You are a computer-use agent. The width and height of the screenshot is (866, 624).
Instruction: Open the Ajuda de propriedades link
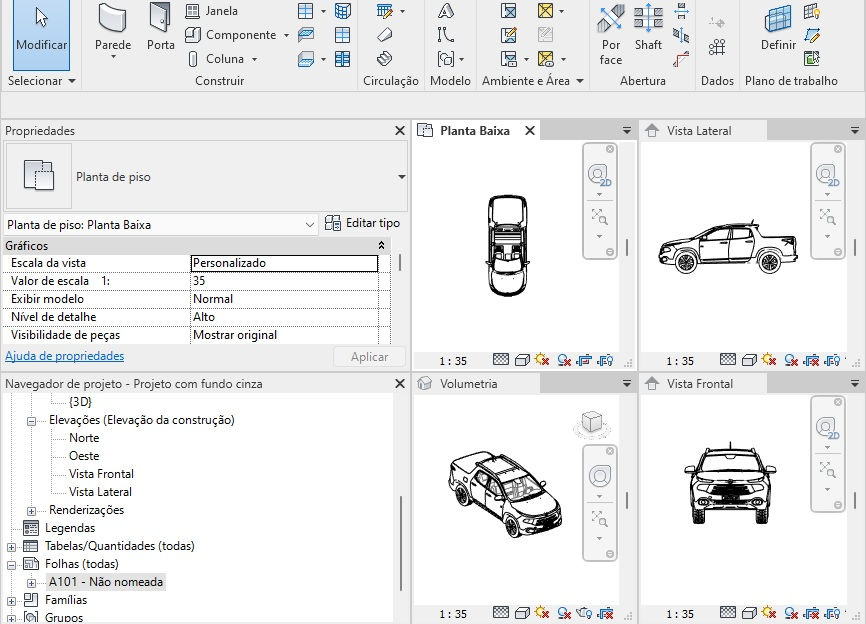pos(65,356)
